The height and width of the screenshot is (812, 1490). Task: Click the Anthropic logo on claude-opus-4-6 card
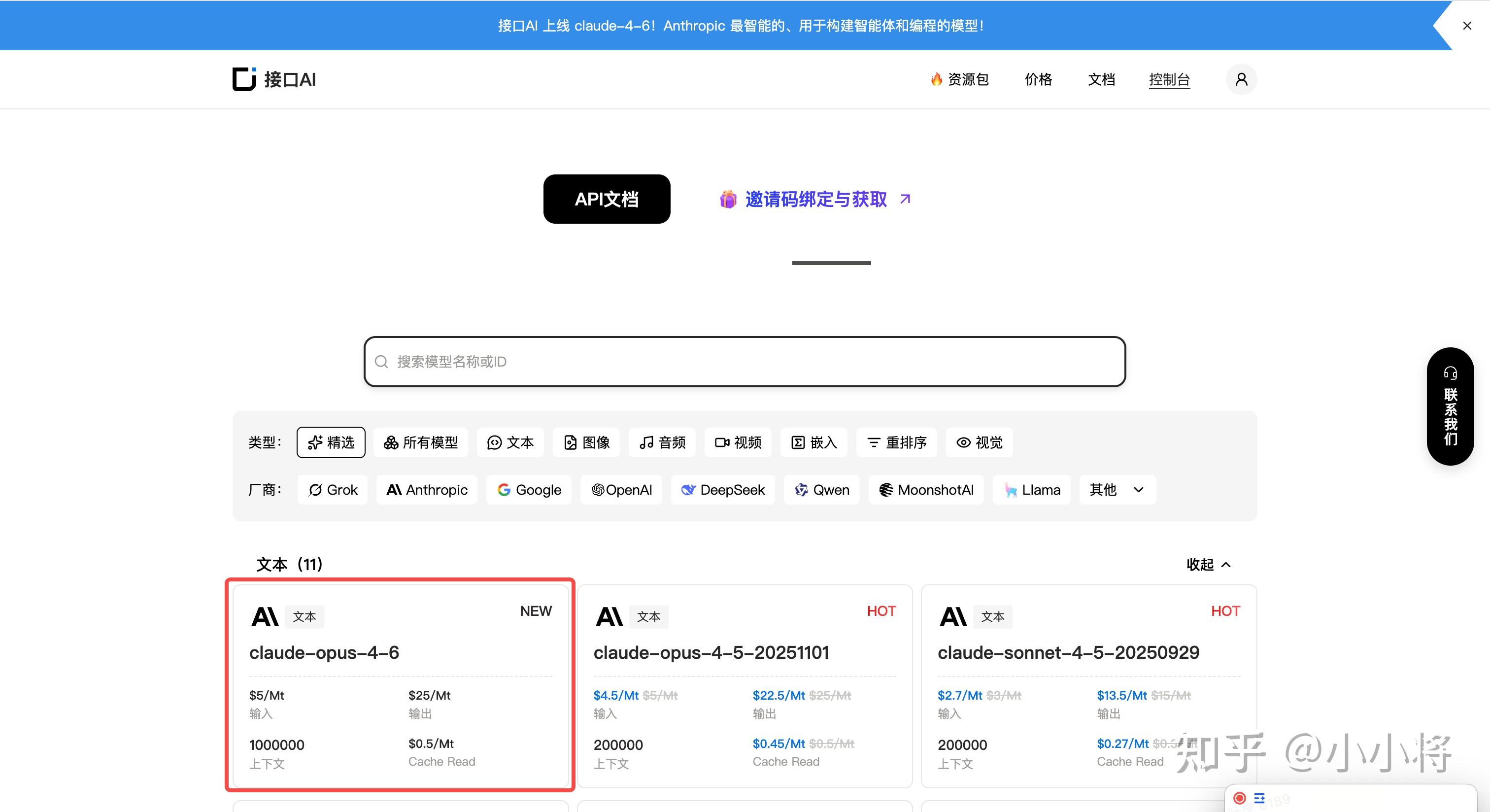click(265, 616)
